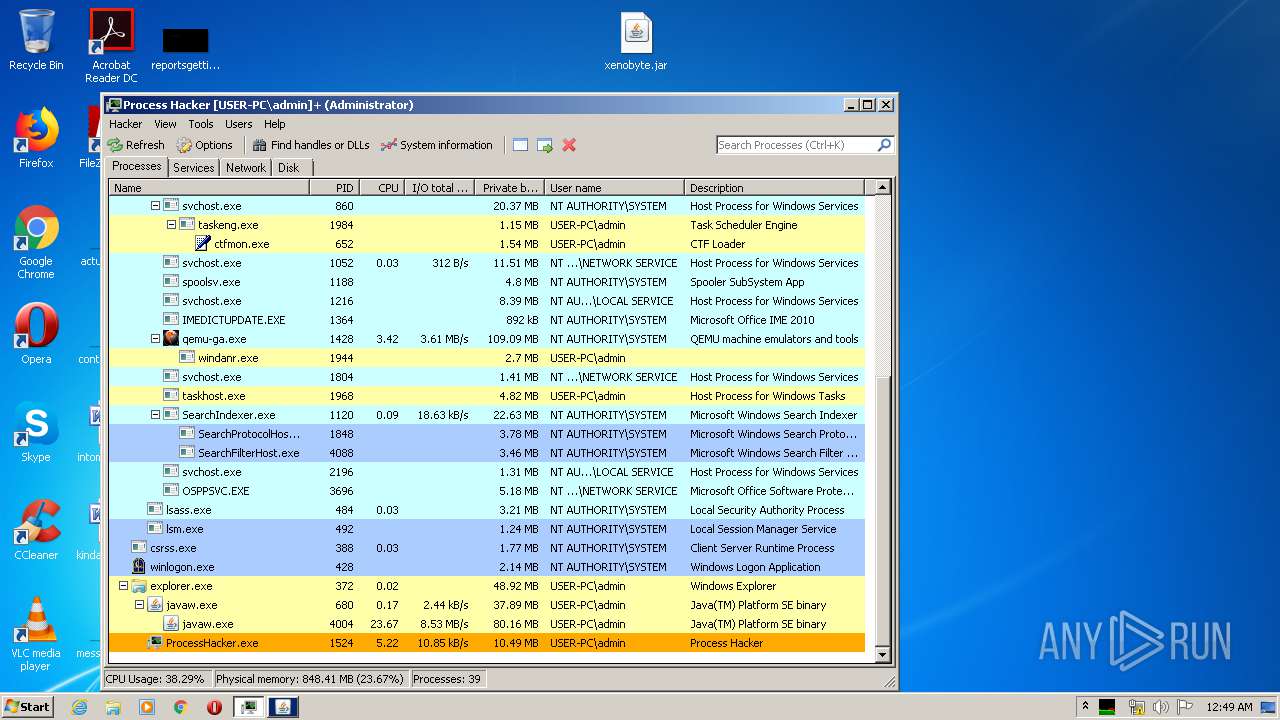This screenshot has height=720, width=1280.
Task: Sort by the Private bytes column header
Action: [509, 188]
